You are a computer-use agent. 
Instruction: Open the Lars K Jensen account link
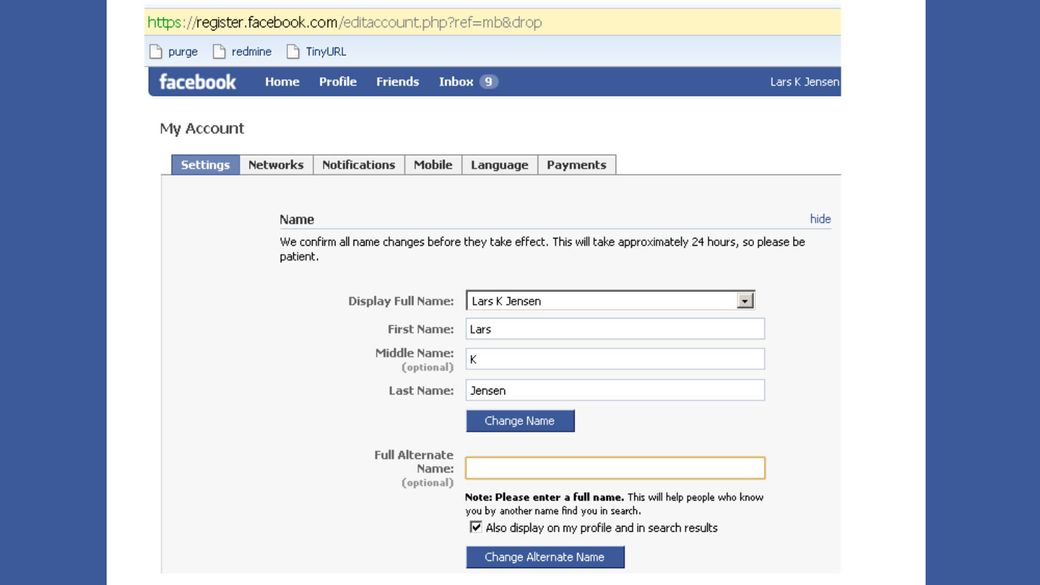(x=807, y=81)
